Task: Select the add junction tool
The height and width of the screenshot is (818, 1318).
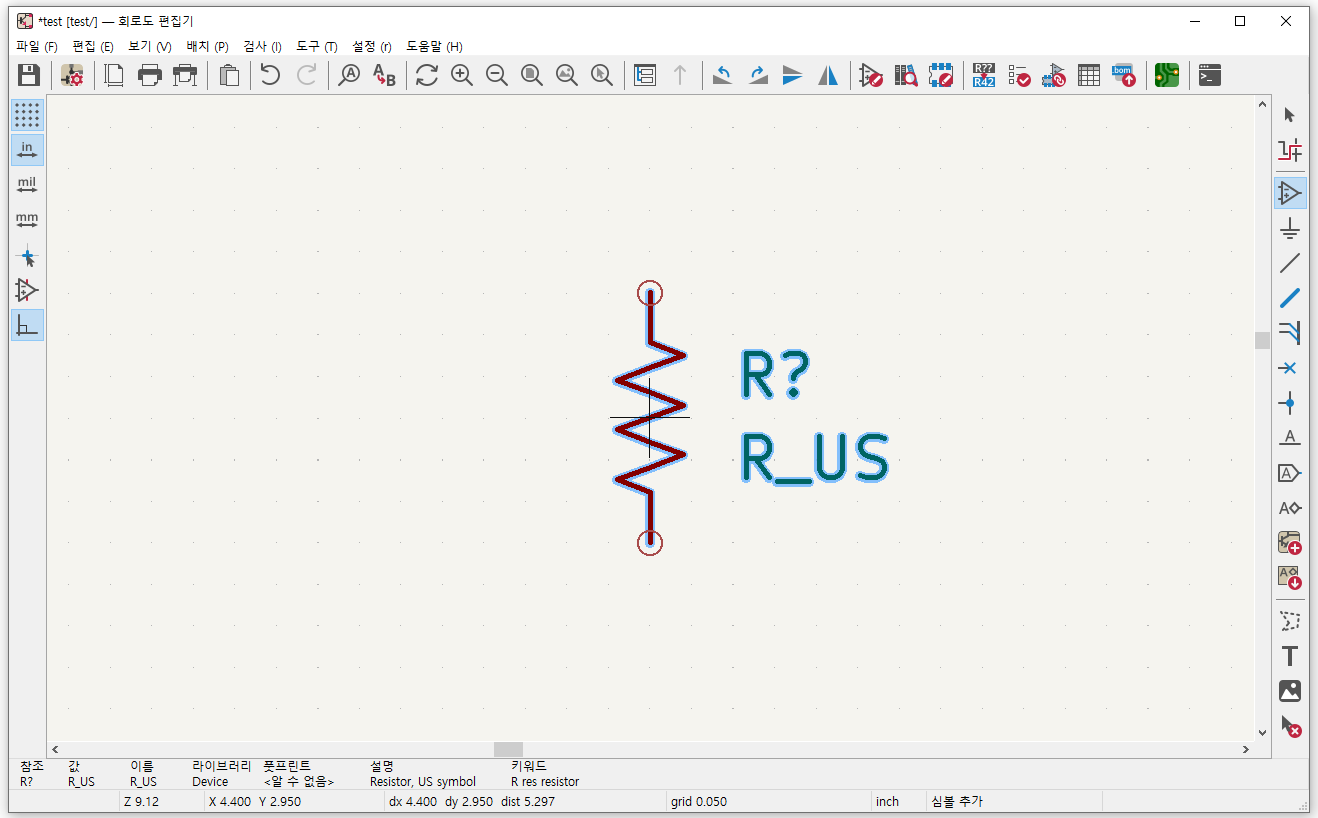Action: tap(1290, 403)
